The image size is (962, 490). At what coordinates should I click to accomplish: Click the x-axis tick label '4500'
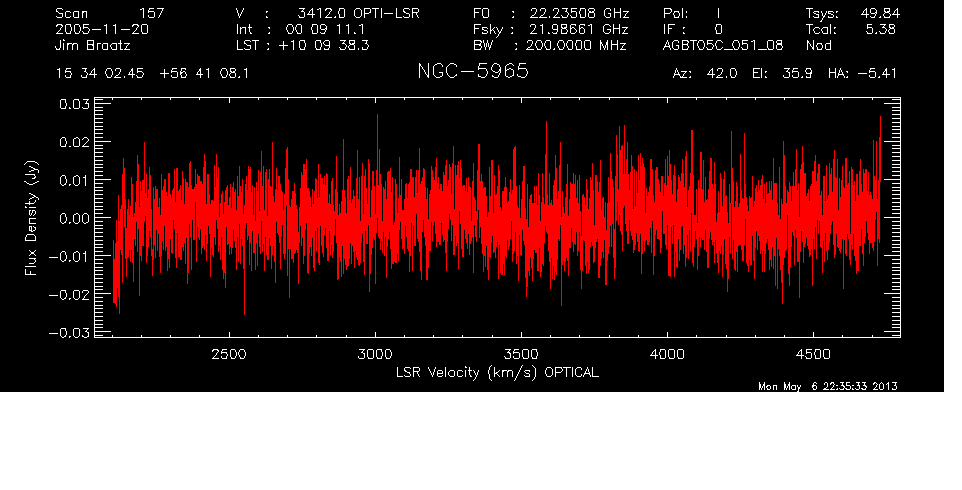pos(813,354)
